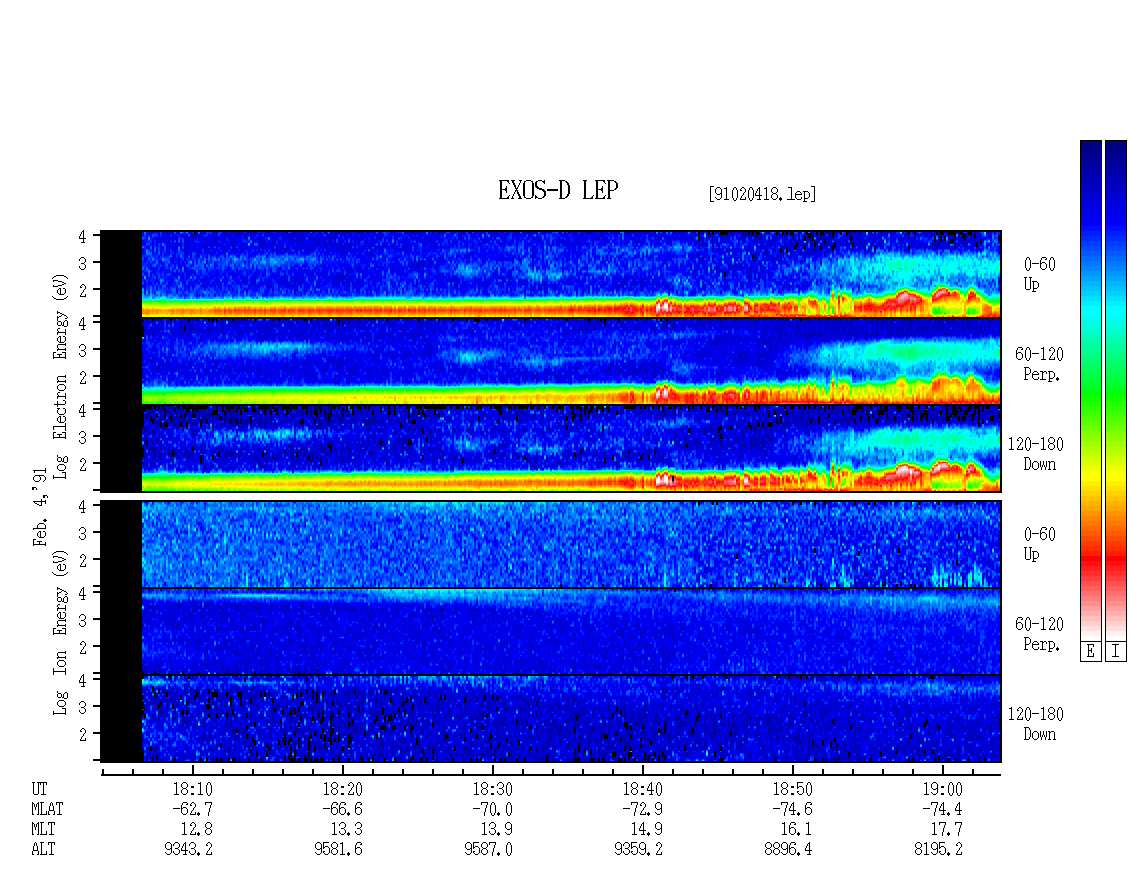Click the MLT value 12.8
The width and height of the screenshot is (1130, 875).
[197, 830]
